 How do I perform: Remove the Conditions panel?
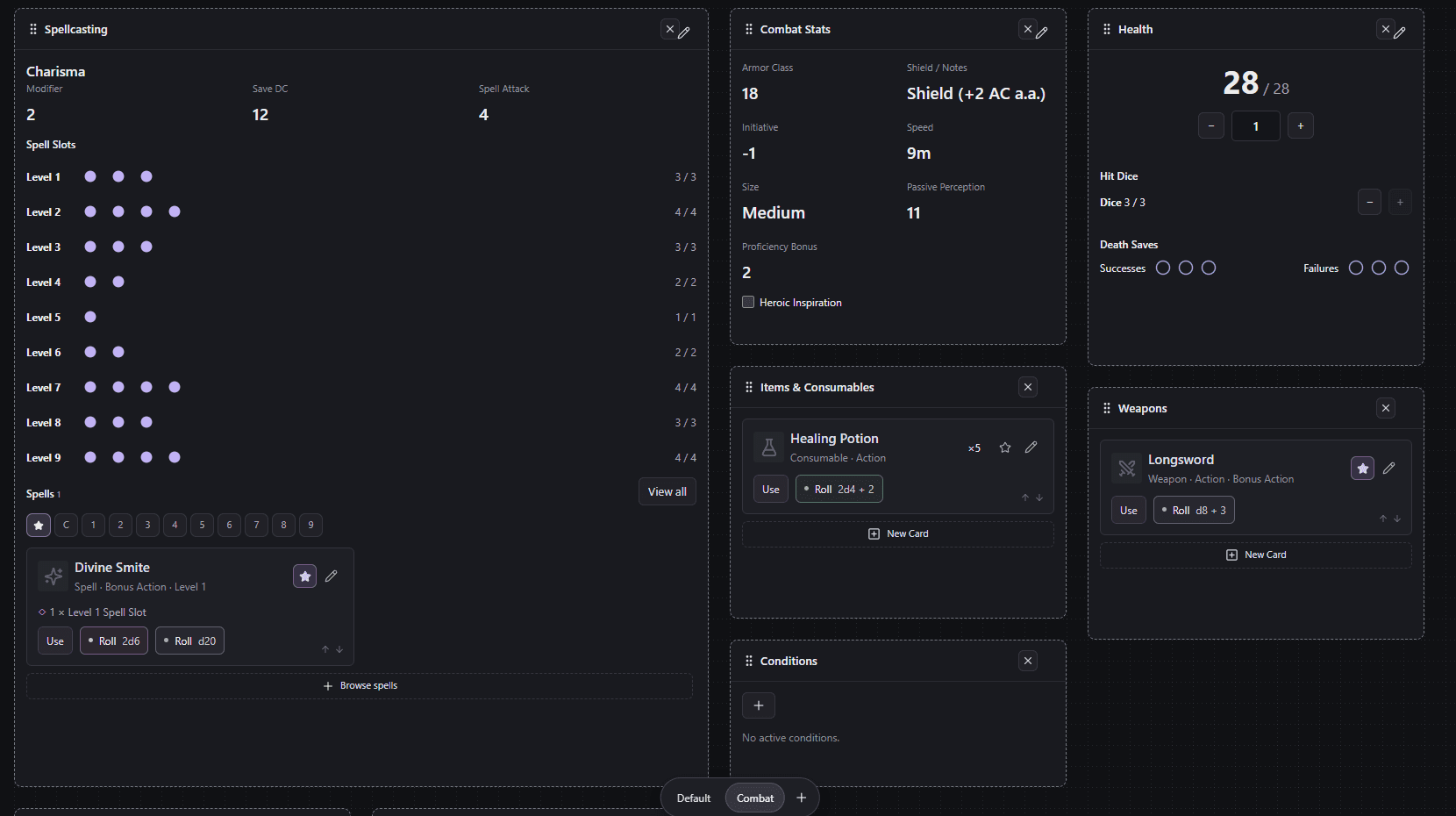point(1028,661)
